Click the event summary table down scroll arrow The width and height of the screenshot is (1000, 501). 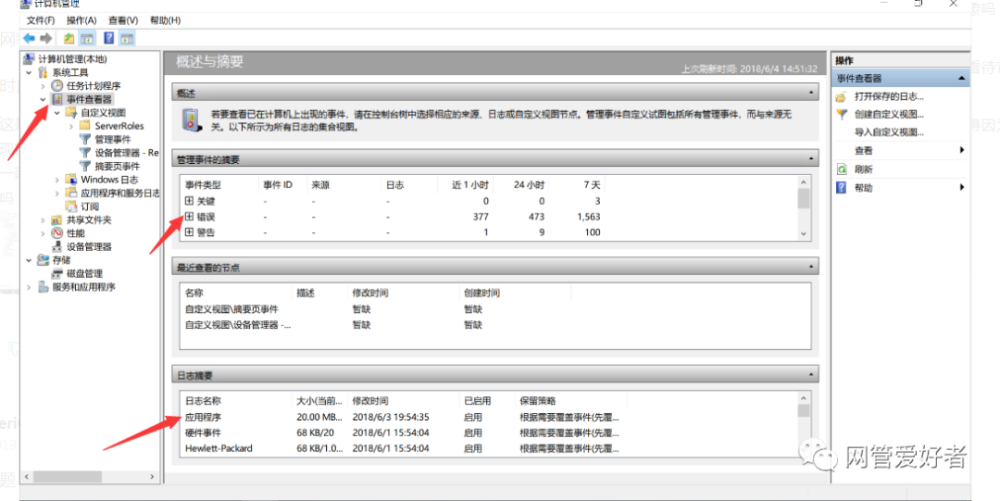(x=804, y=233)
